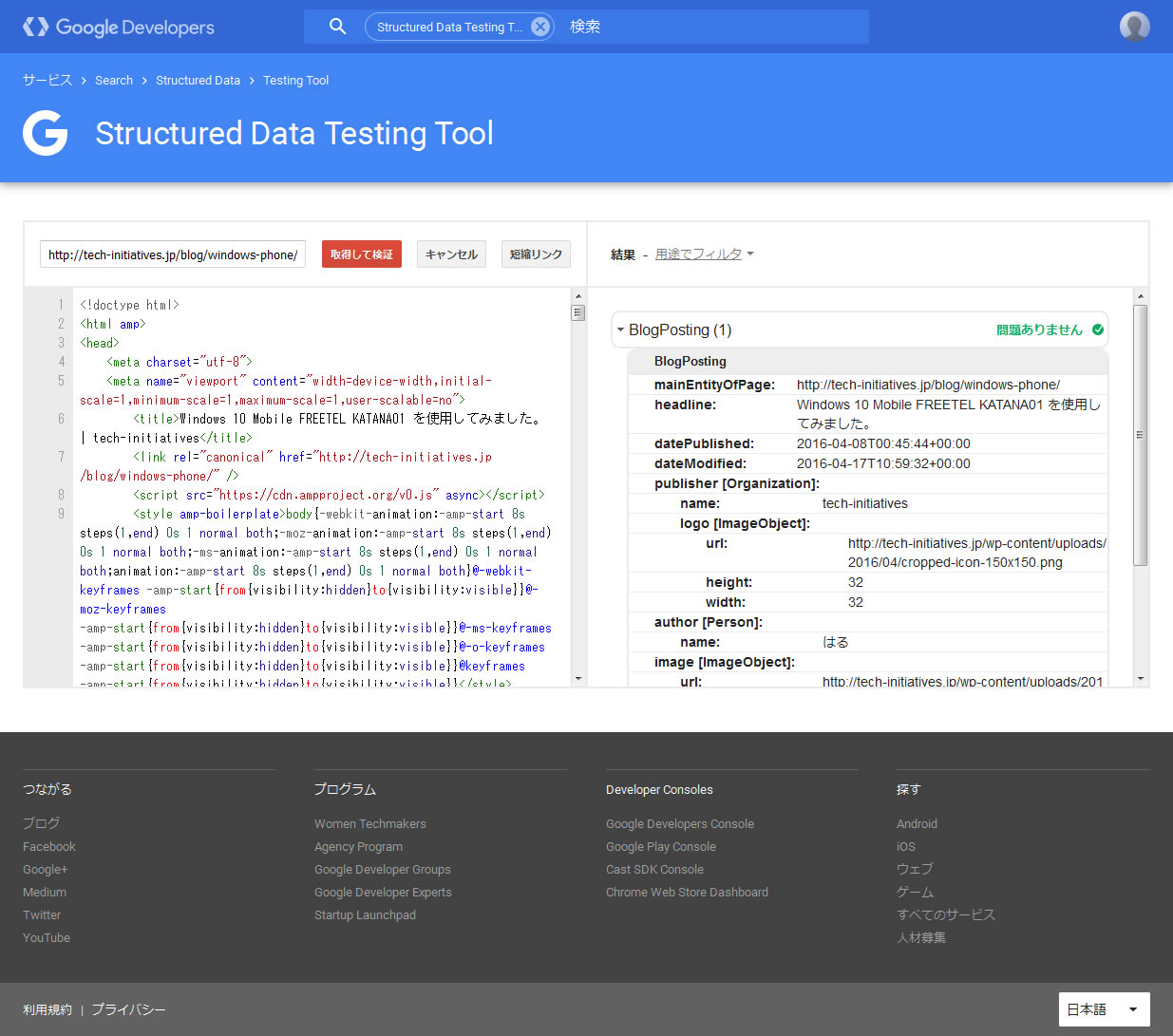Open the YouTube footer link

47,937
